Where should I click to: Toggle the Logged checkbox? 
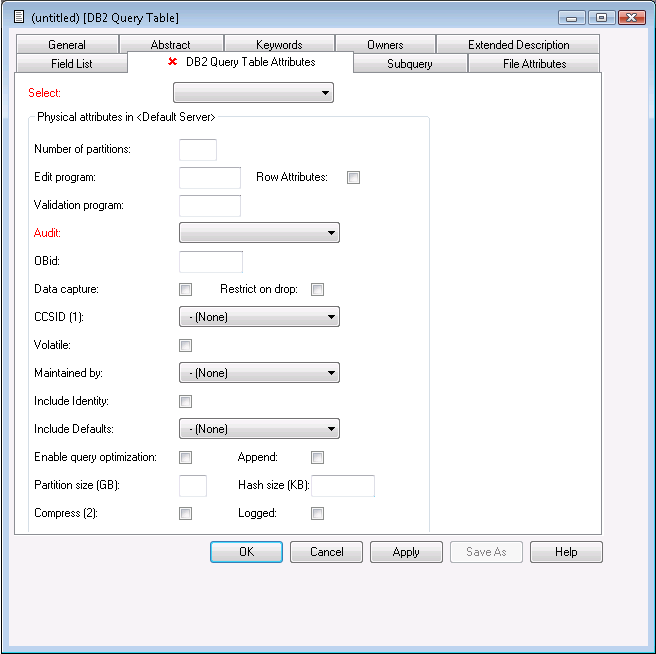[317, 514]
